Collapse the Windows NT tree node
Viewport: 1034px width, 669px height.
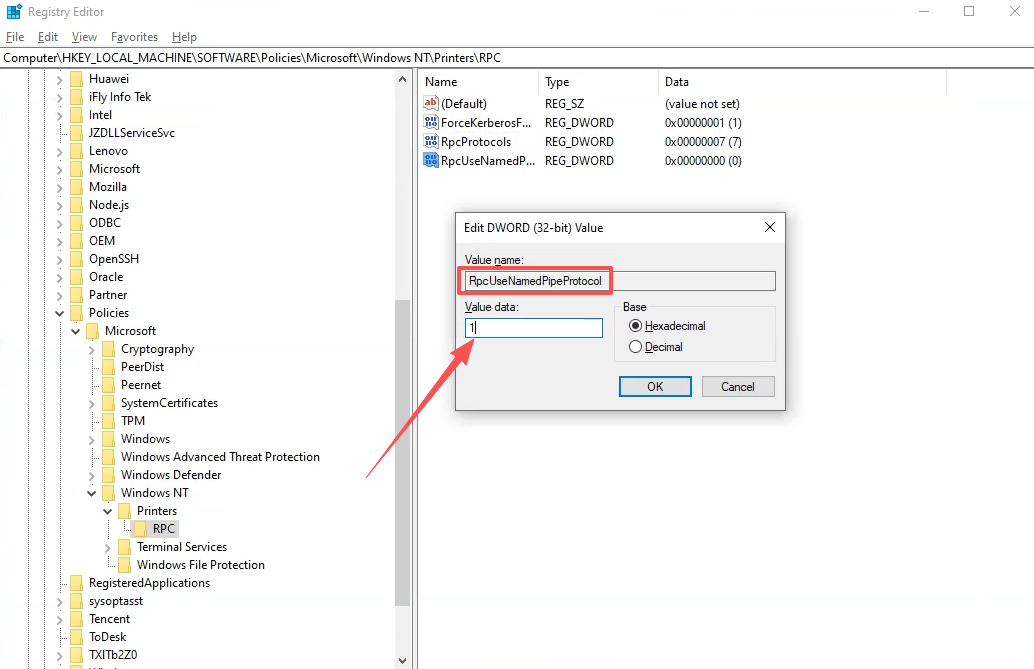point(91,493)
